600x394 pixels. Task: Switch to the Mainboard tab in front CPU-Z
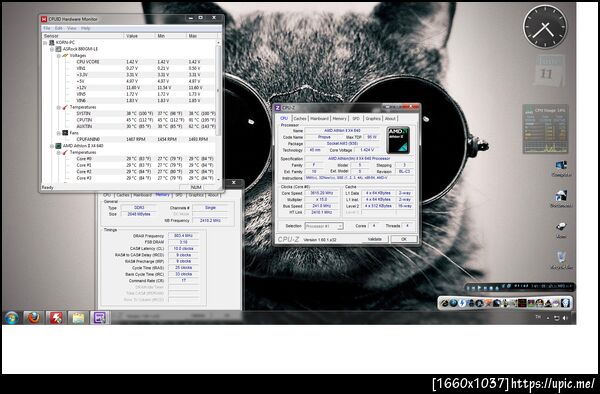(320, 119)
